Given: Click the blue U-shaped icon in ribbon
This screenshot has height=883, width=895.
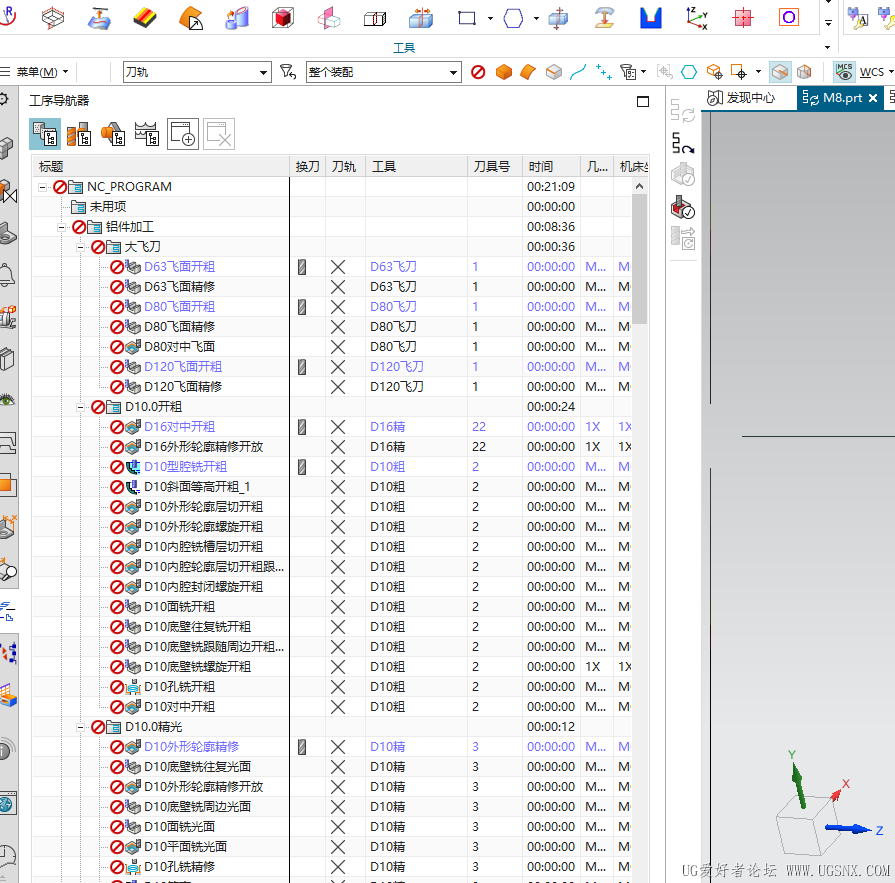Looking at the screenshot, I should 650,18.
